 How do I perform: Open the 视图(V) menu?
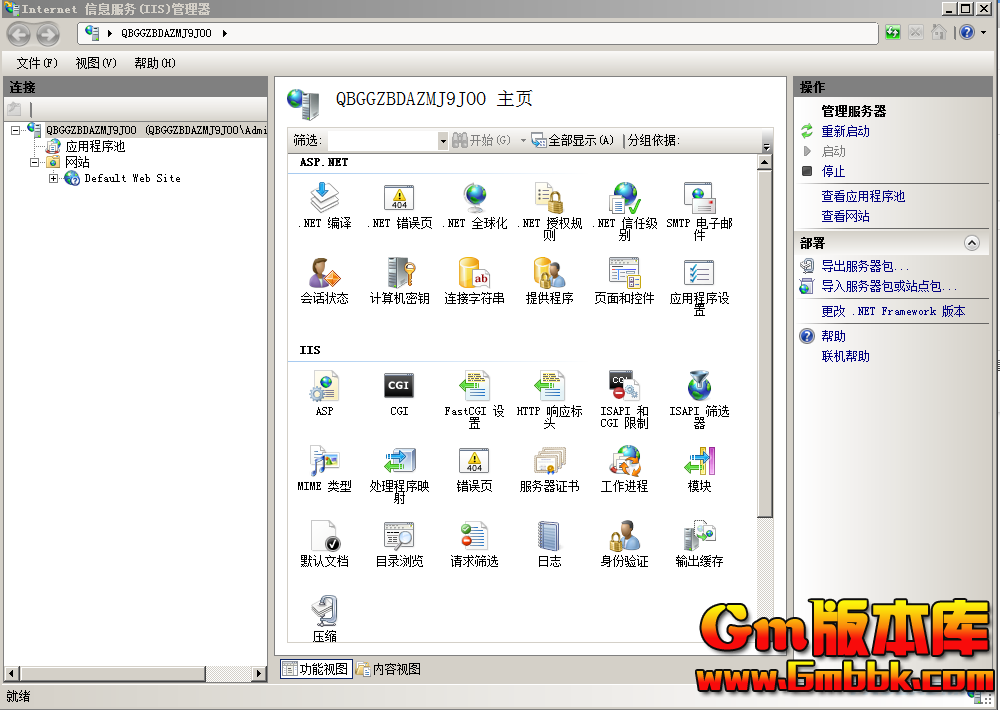[x=96, y=63]
